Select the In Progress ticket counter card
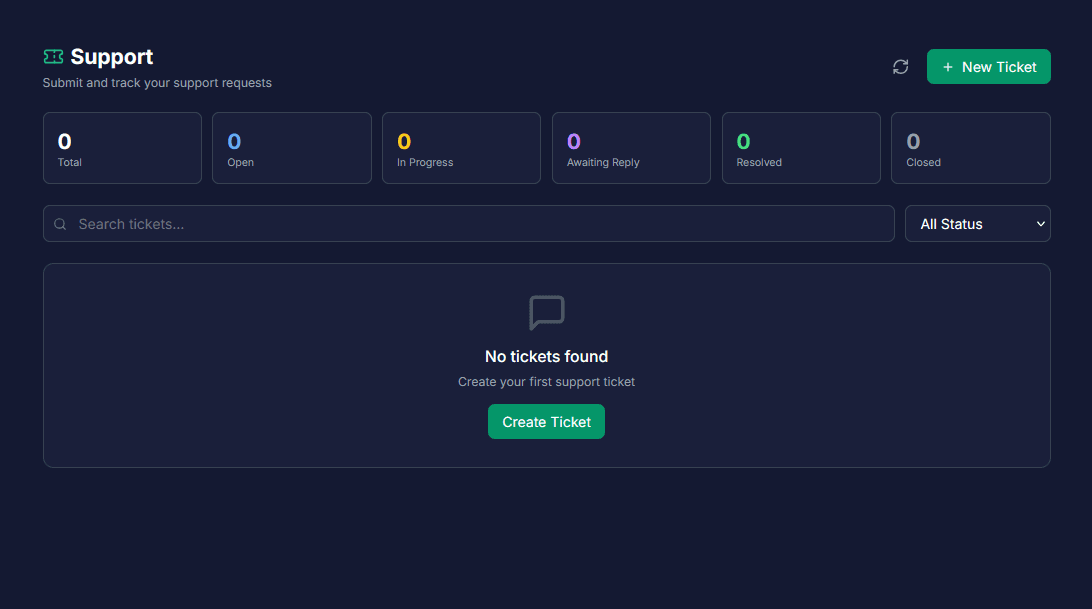The height and width of the screenshot is (609, 1092). (461, 148)
